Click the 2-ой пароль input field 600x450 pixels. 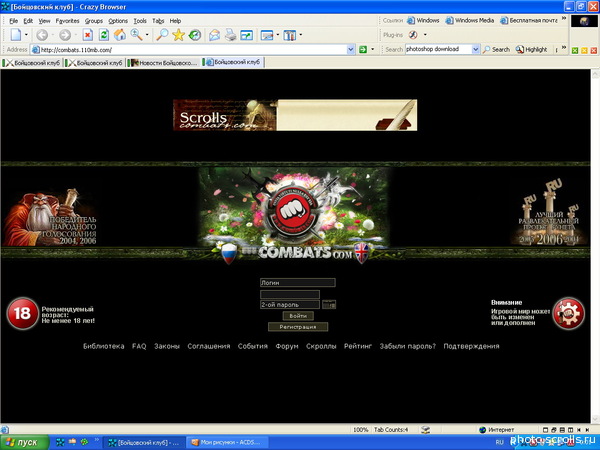[x=290, y=305]
